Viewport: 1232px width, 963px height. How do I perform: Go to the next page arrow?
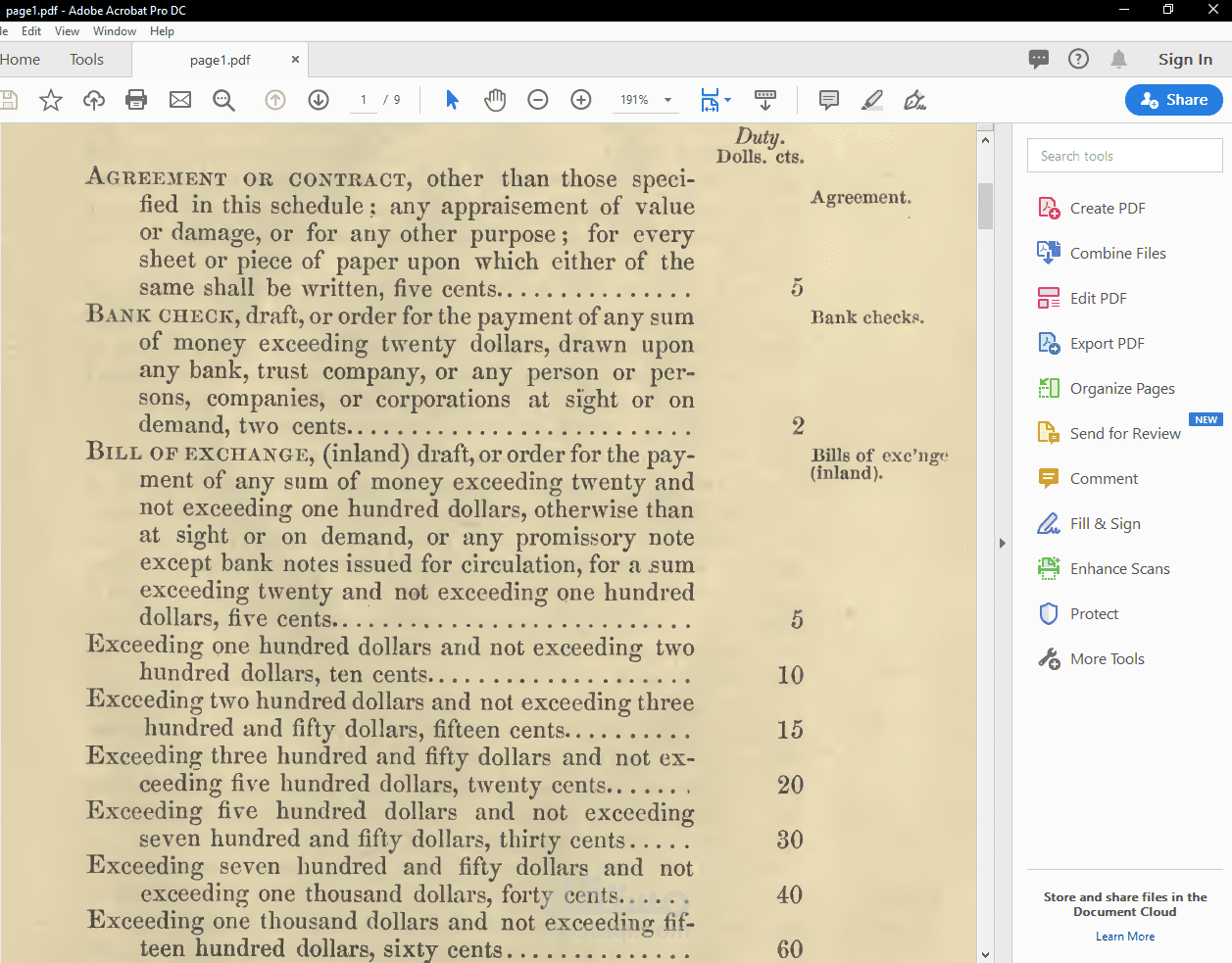pyautogui.click(x=319, y=100)
